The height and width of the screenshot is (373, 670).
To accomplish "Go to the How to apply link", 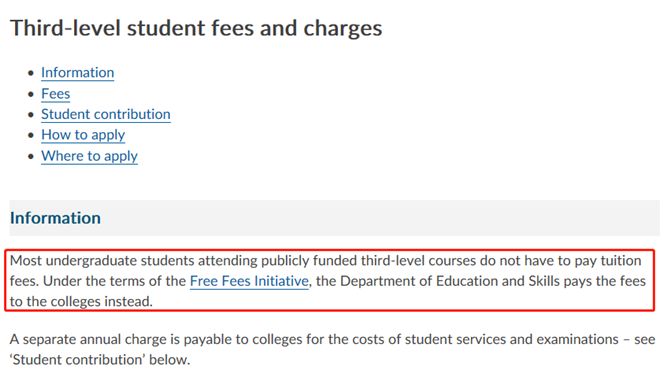I will pyautogui.click(x=83, y=135).
